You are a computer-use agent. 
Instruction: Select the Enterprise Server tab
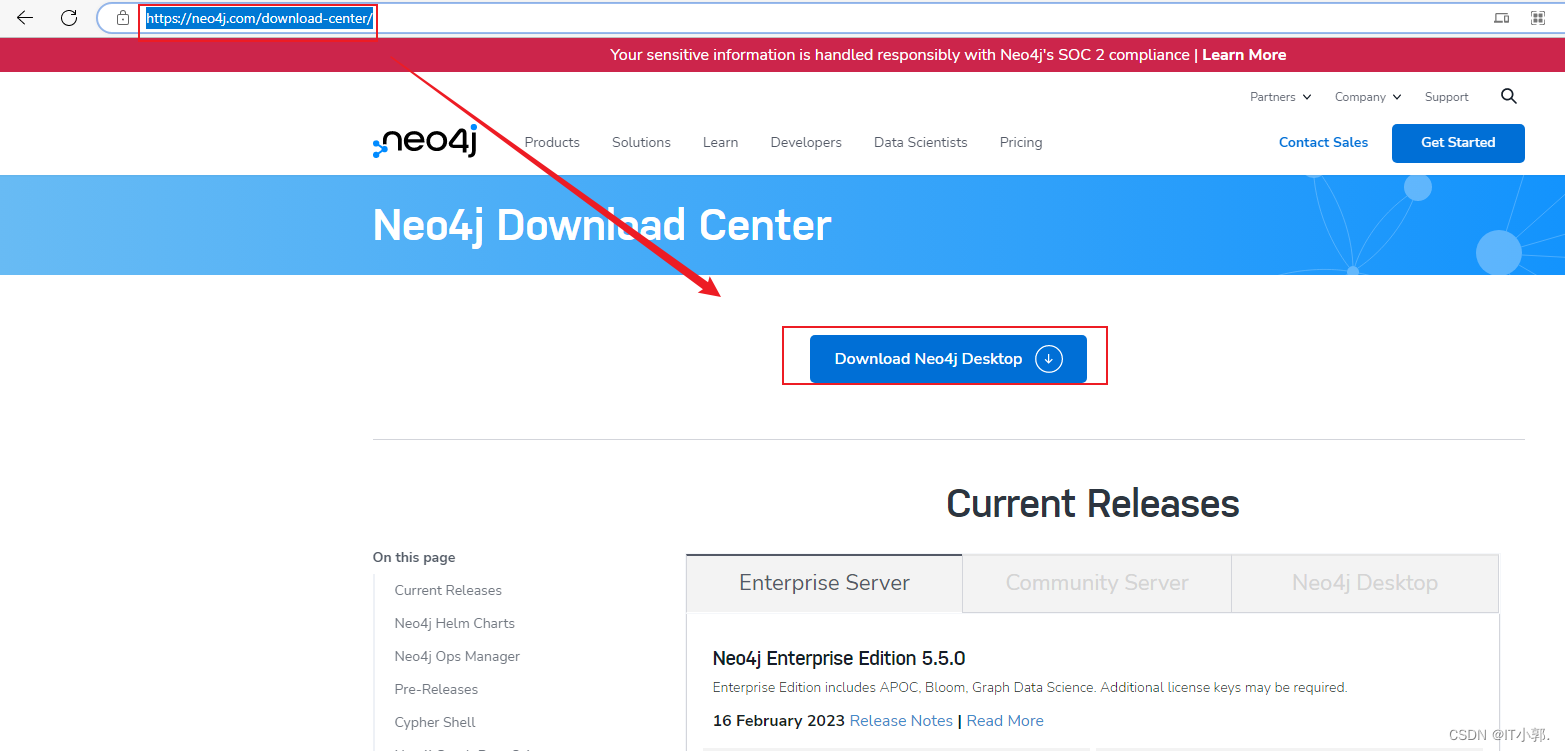click(824, 583)
